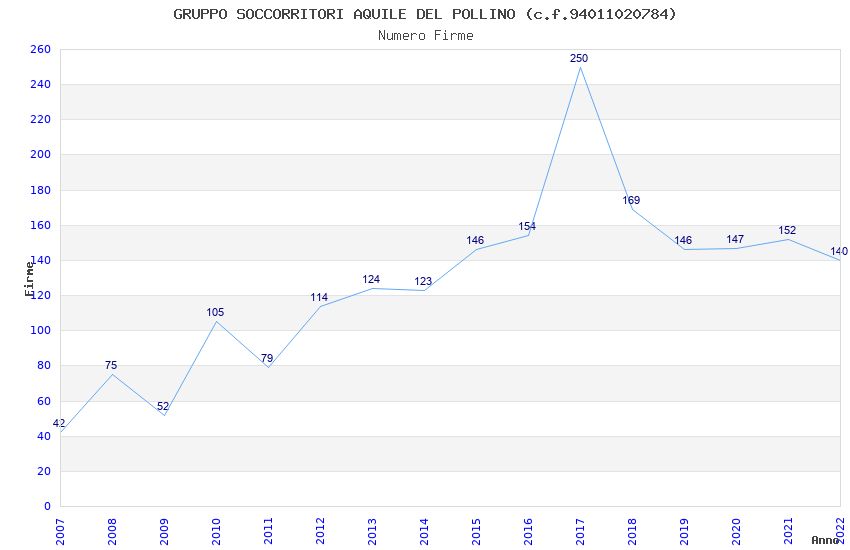Click y-axis tick value 200
850x550 pixels.
41,154
